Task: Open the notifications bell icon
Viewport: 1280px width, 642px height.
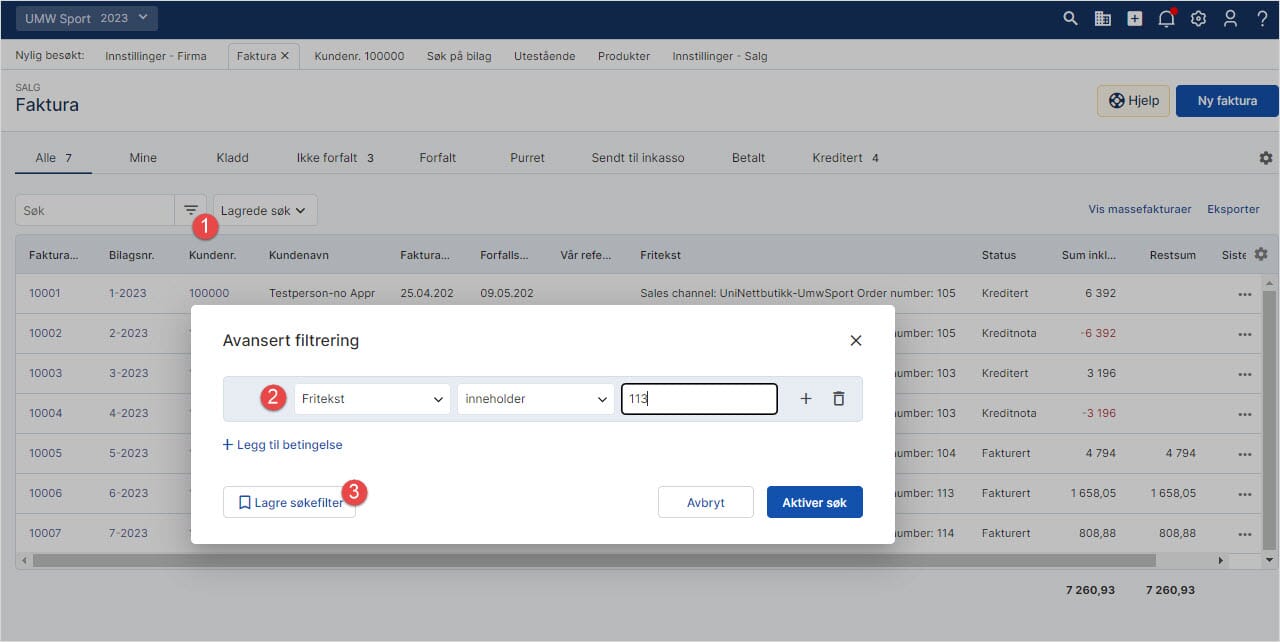Action: [x=1166, y=18]
